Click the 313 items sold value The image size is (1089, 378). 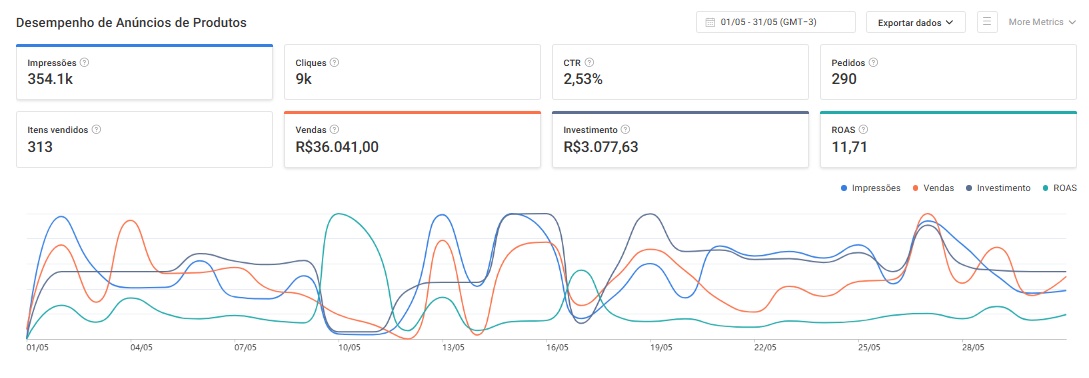tap(40, 147)
